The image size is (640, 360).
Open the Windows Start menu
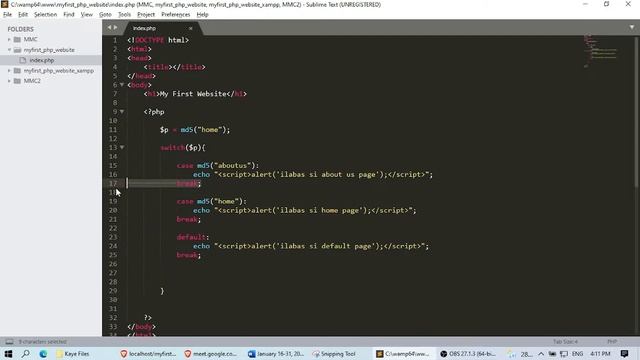pyautogui.click(x=8, y=354)
